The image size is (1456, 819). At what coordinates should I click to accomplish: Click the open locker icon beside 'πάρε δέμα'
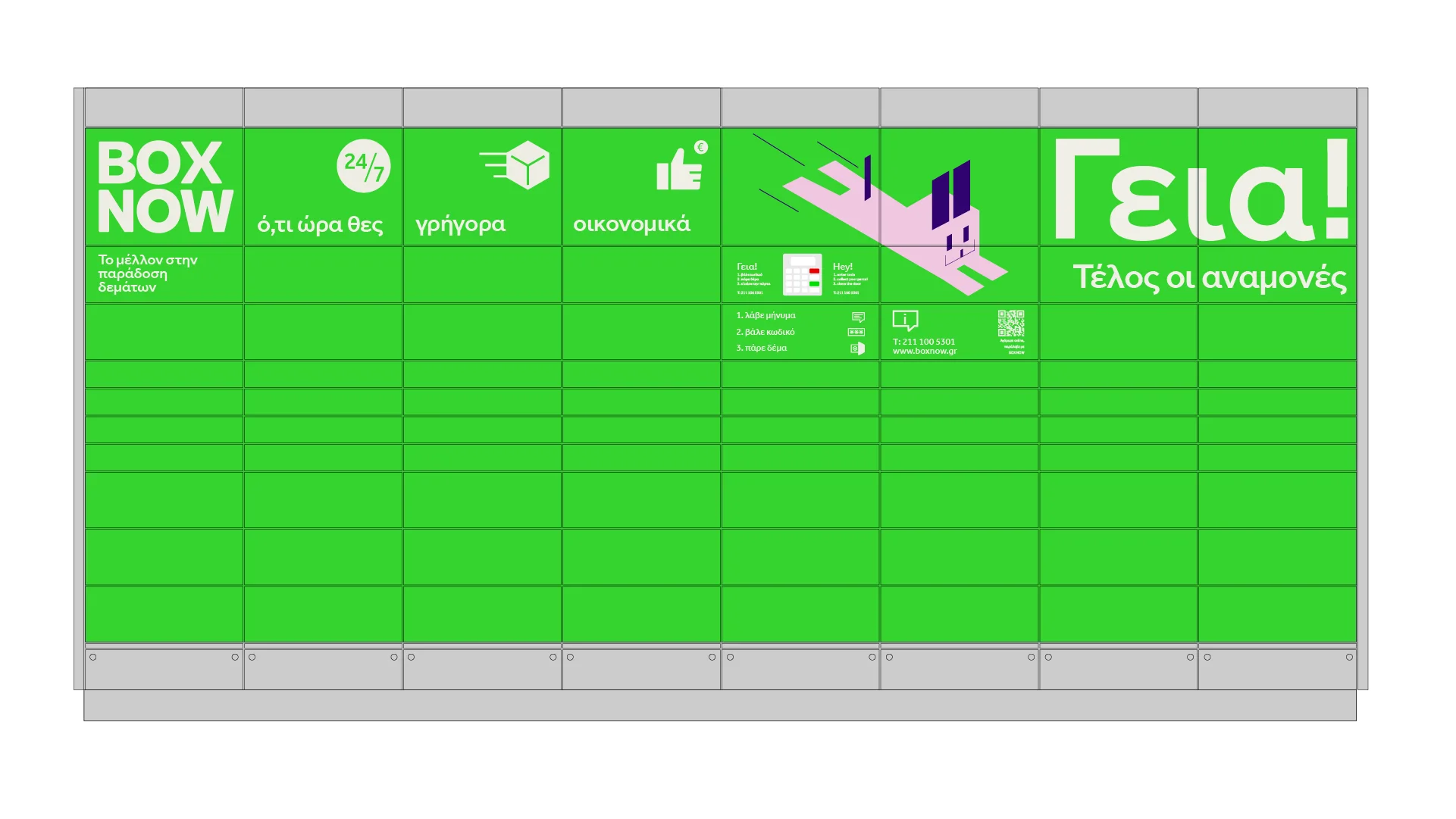[x=857, y=349]
